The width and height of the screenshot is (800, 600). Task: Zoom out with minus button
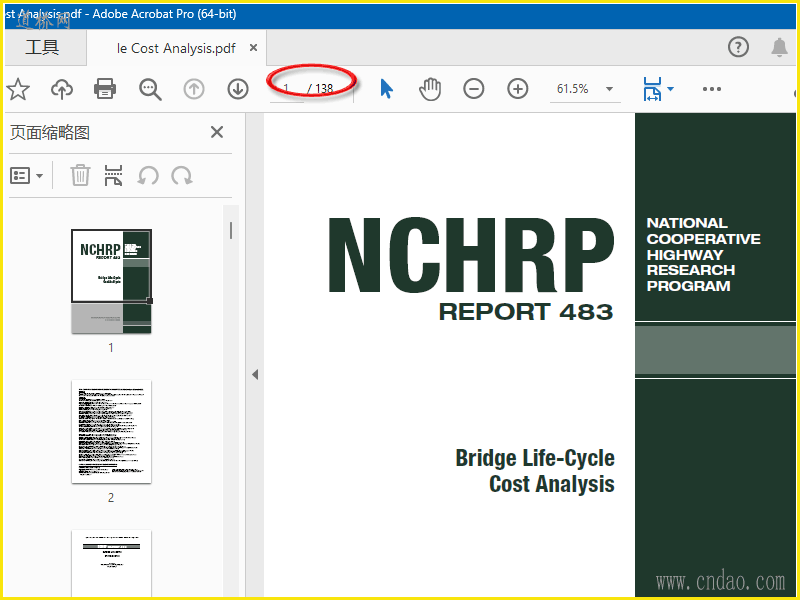474,89
